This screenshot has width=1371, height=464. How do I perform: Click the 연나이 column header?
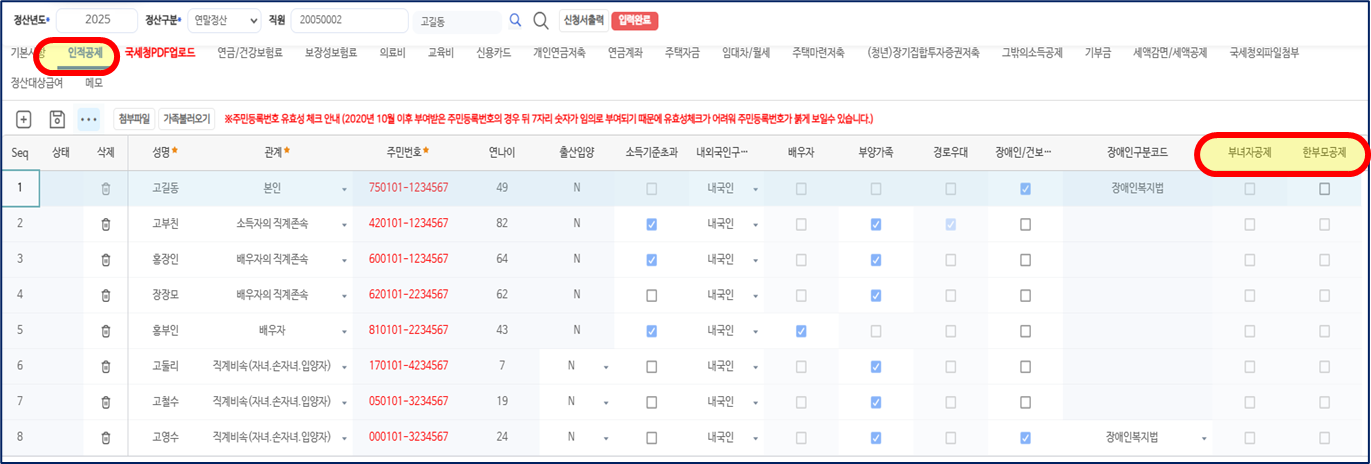(500, 152)
